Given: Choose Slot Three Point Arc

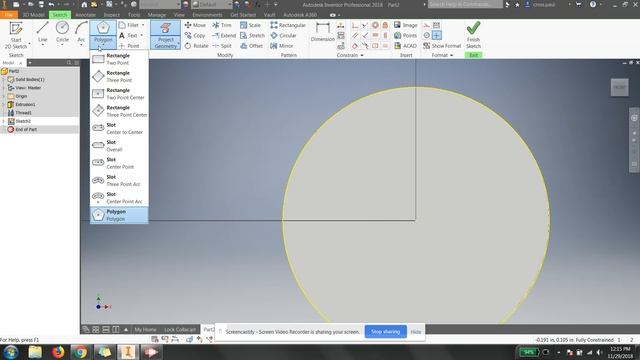Looking at the screenshot, I should point(119,180).
